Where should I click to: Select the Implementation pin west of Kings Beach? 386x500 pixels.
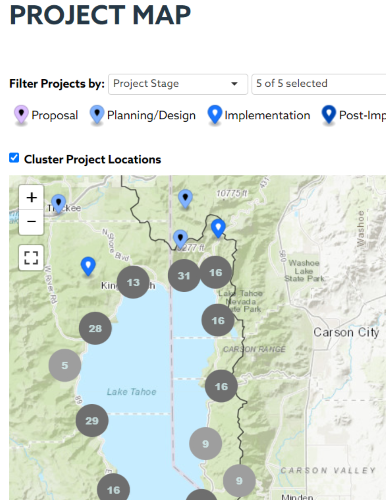pos(88,266)
